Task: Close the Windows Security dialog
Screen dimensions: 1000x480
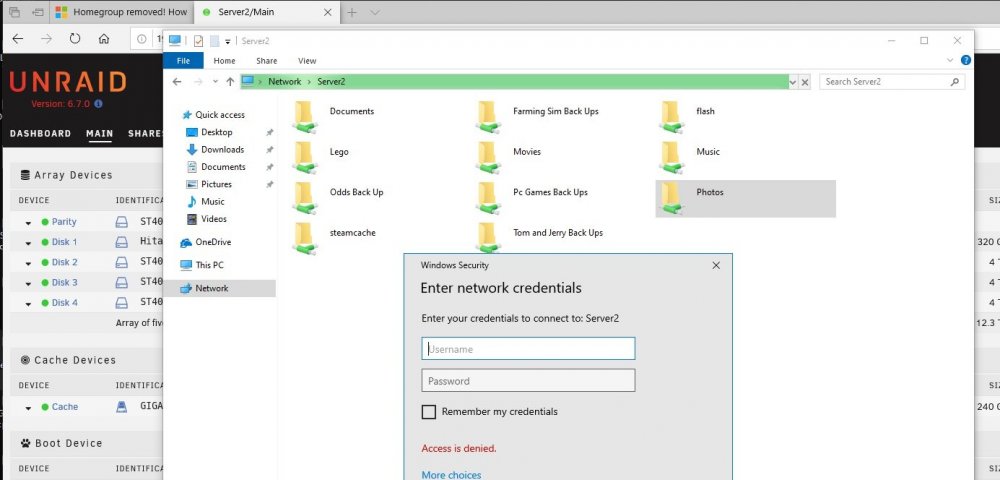Action: click(716, 265)
